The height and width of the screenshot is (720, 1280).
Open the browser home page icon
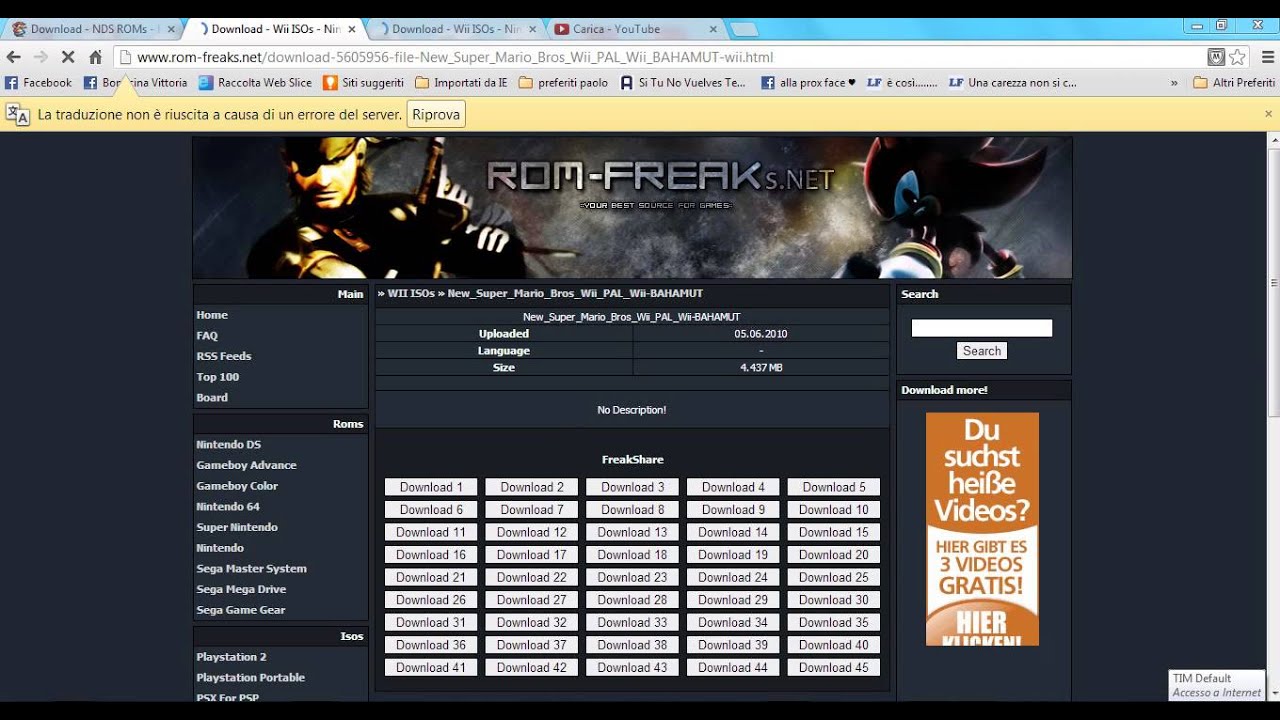point(96,57)
